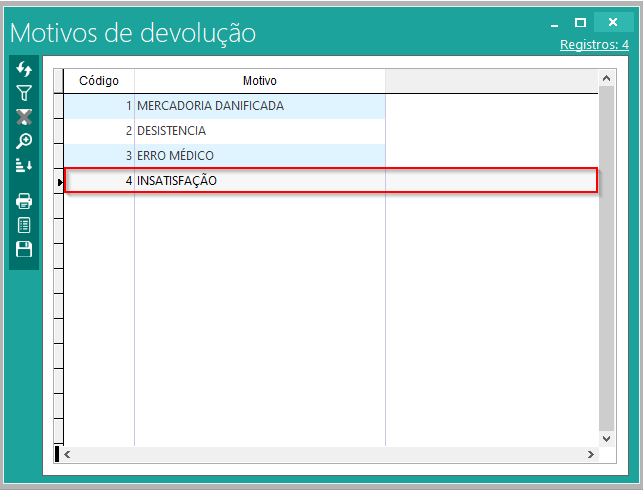Image resolution: width=643 pixels, height=490 pixels.
Task: Click the sort descending icon
Action: click(x=24, y=165)
